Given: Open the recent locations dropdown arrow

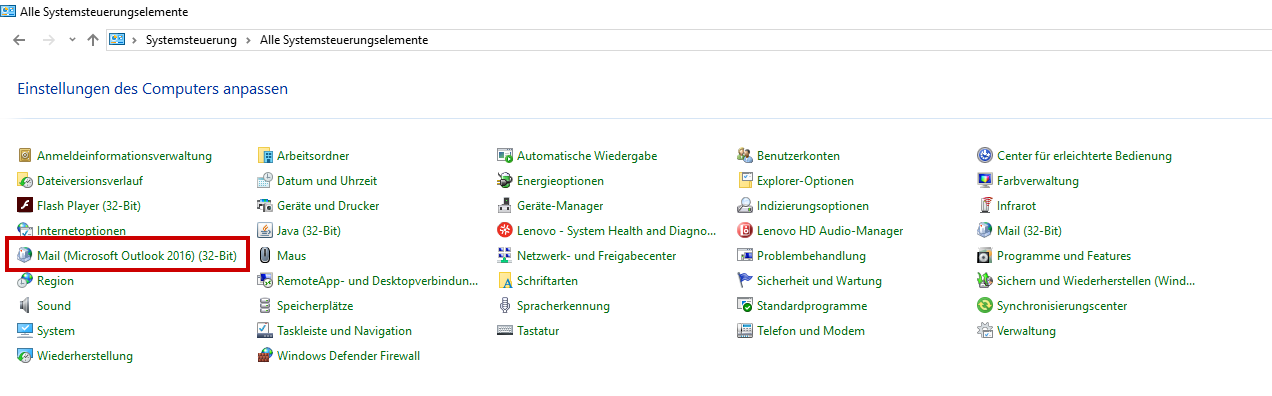Looking at the screenshot, I should point(72,40).
